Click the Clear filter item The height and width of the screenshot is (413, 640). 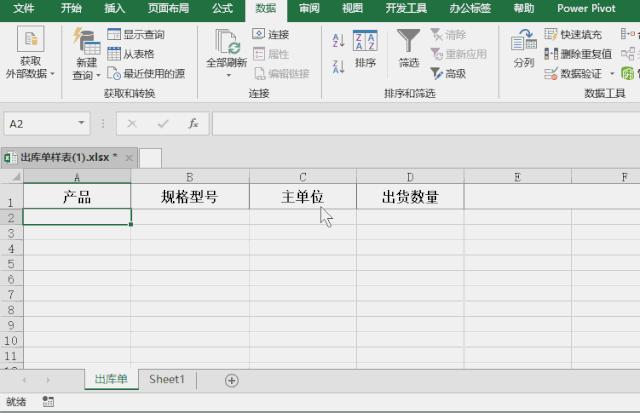[448, 35]
